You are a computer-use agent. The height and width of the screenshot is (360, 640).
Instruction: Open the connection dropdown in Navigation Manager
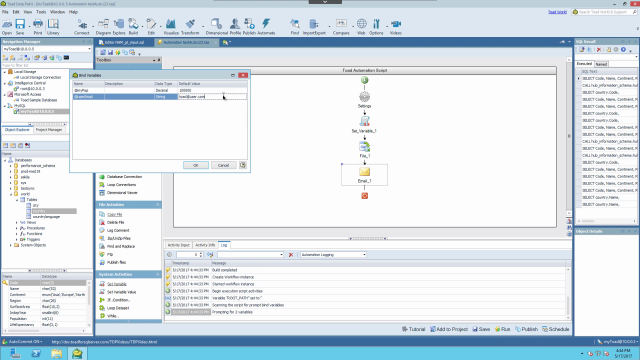[x=89, y=49]
